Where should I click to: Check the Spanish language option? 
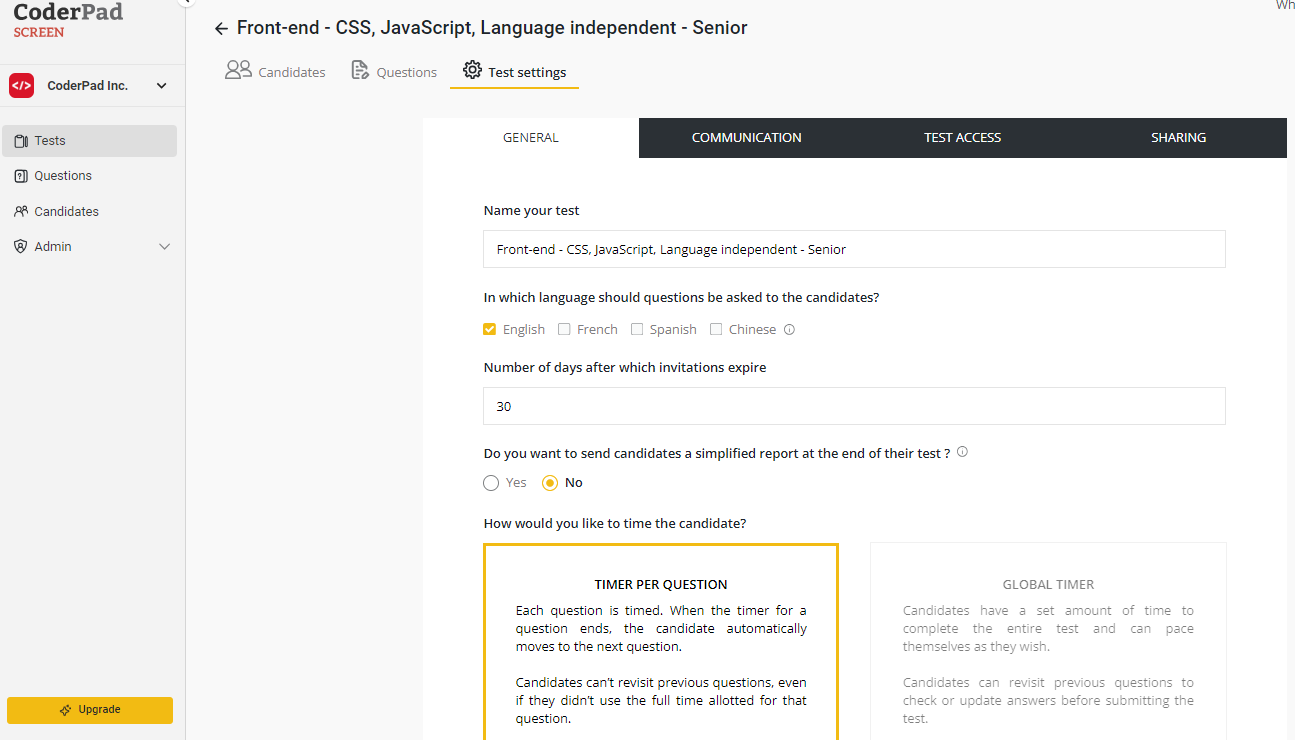point(637,329)
